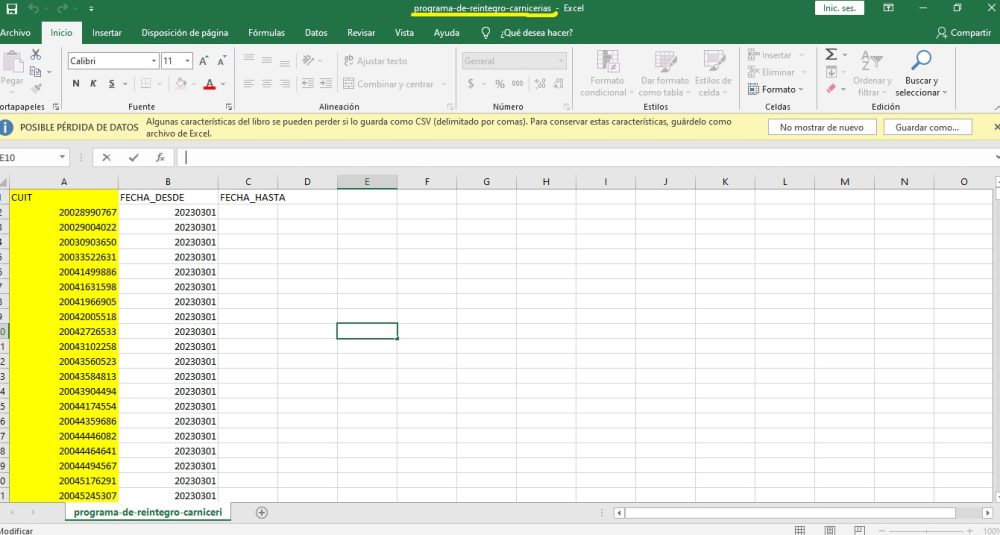This screenshot has width=1000, height=535.
Task: Click the Cut scissors icon
Action: [36, 56]
